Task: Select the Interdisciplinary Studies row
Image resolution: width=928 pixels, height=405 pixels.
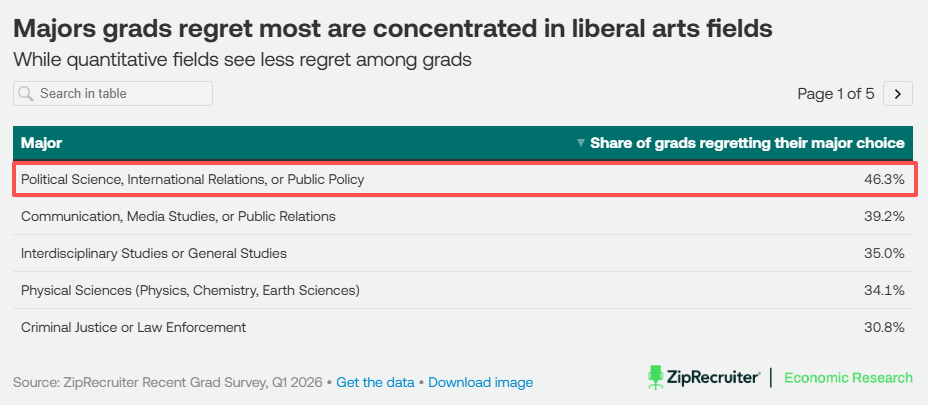Action: point(463,253)
